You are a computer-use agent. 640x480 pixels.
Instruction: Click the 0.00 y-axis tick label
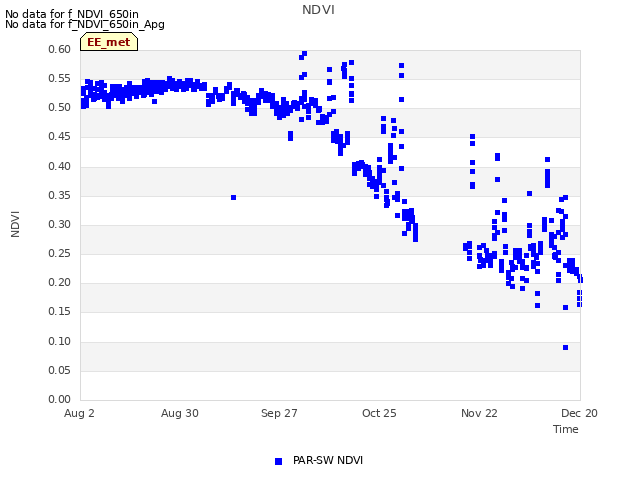coord(60,399)
